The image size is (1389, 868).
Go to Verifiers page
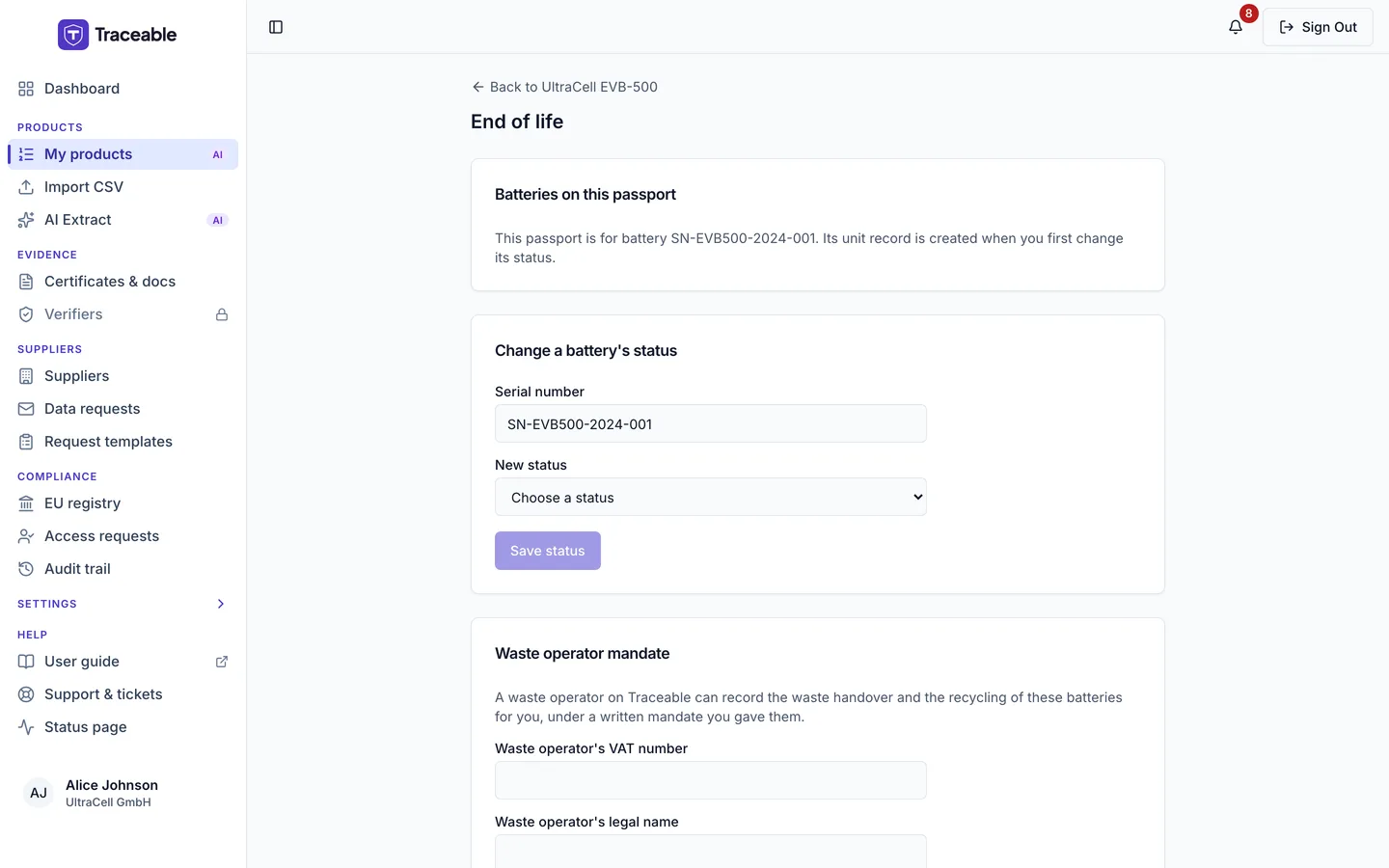(123, 314)
